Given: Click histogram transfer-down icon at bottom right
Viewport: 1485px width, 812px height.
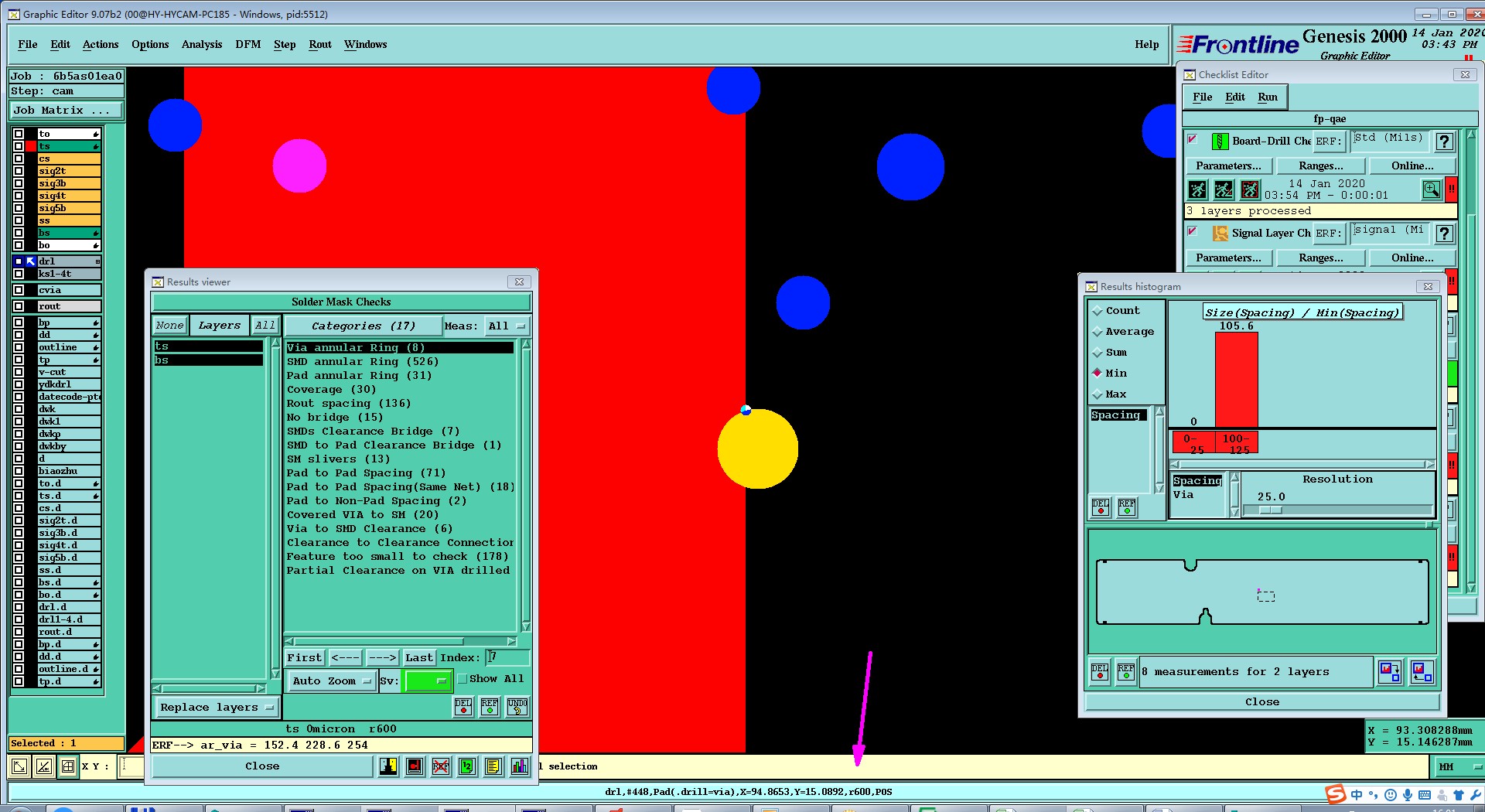Looking at the screenshot, I should pos(1390,671).
